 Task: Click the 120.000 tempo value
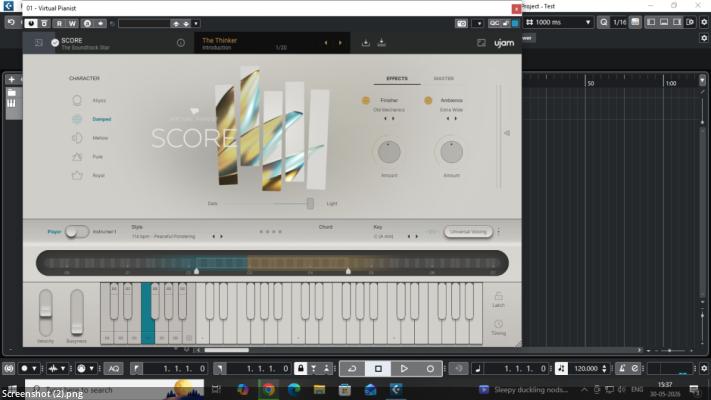pos(586,369)
